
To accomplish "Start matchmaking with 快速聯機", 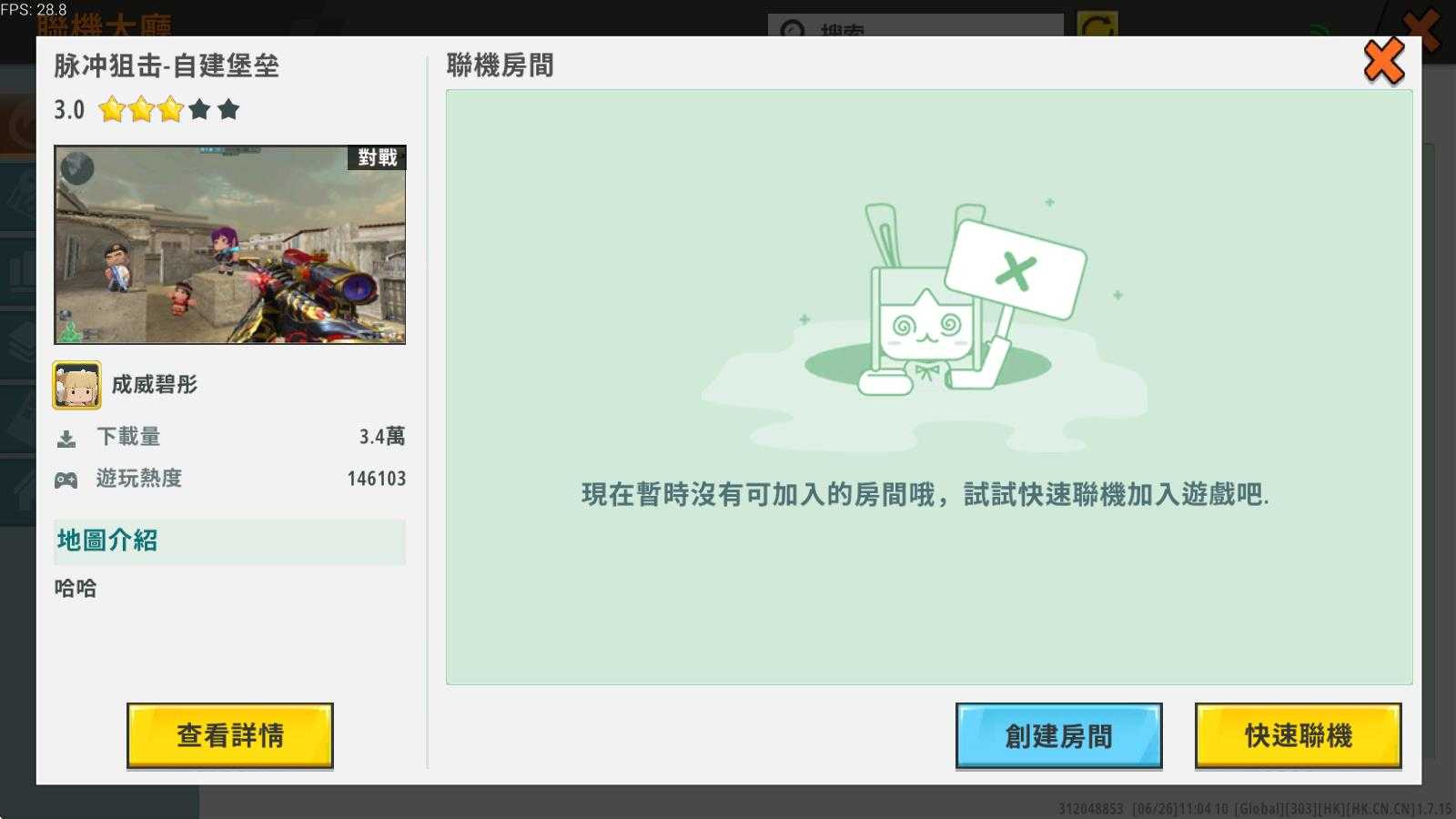I will coord(1298,735).
